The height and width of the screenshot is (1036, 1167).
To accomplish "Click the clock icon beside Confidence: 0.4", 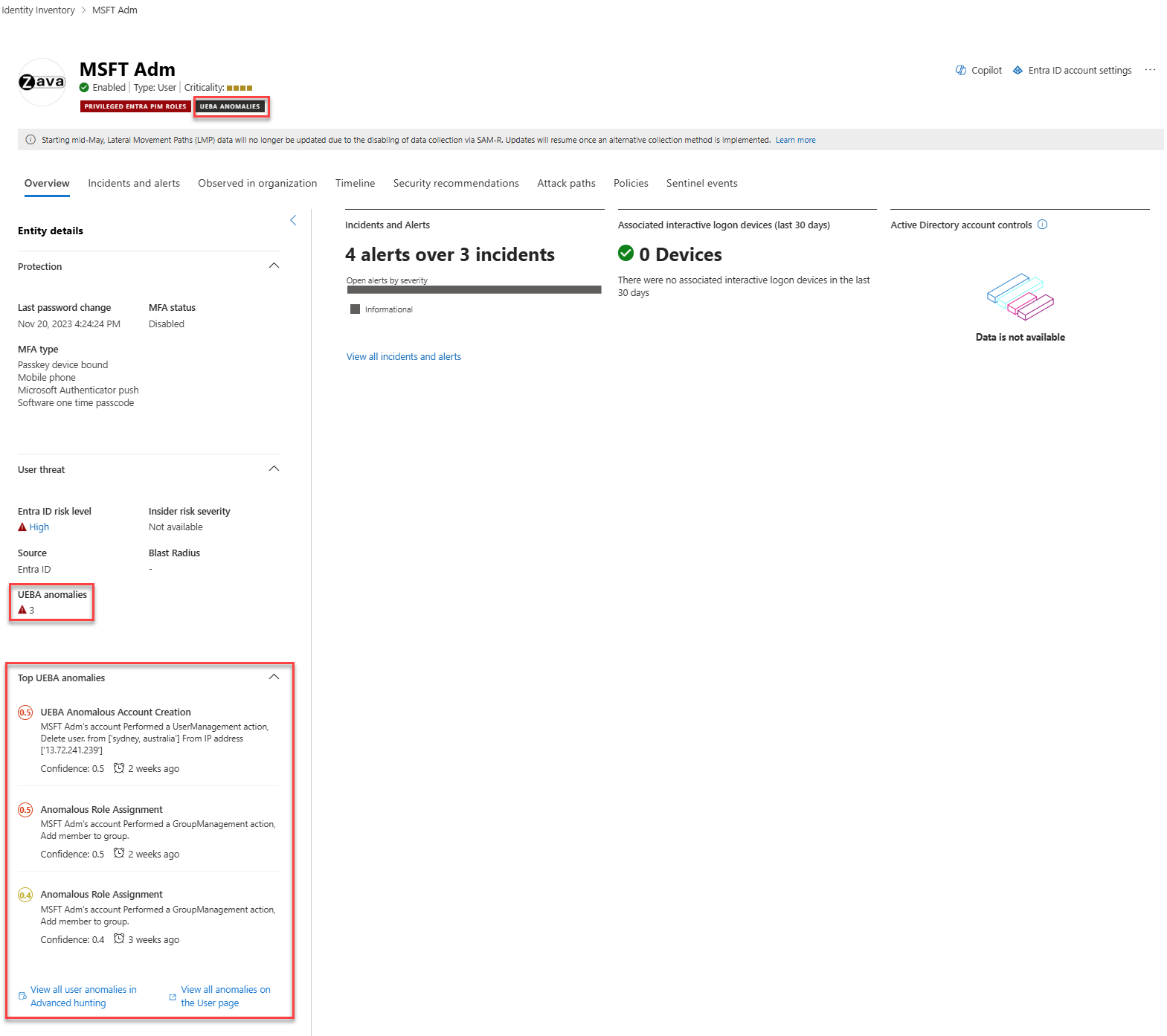I will click(119, 939).
